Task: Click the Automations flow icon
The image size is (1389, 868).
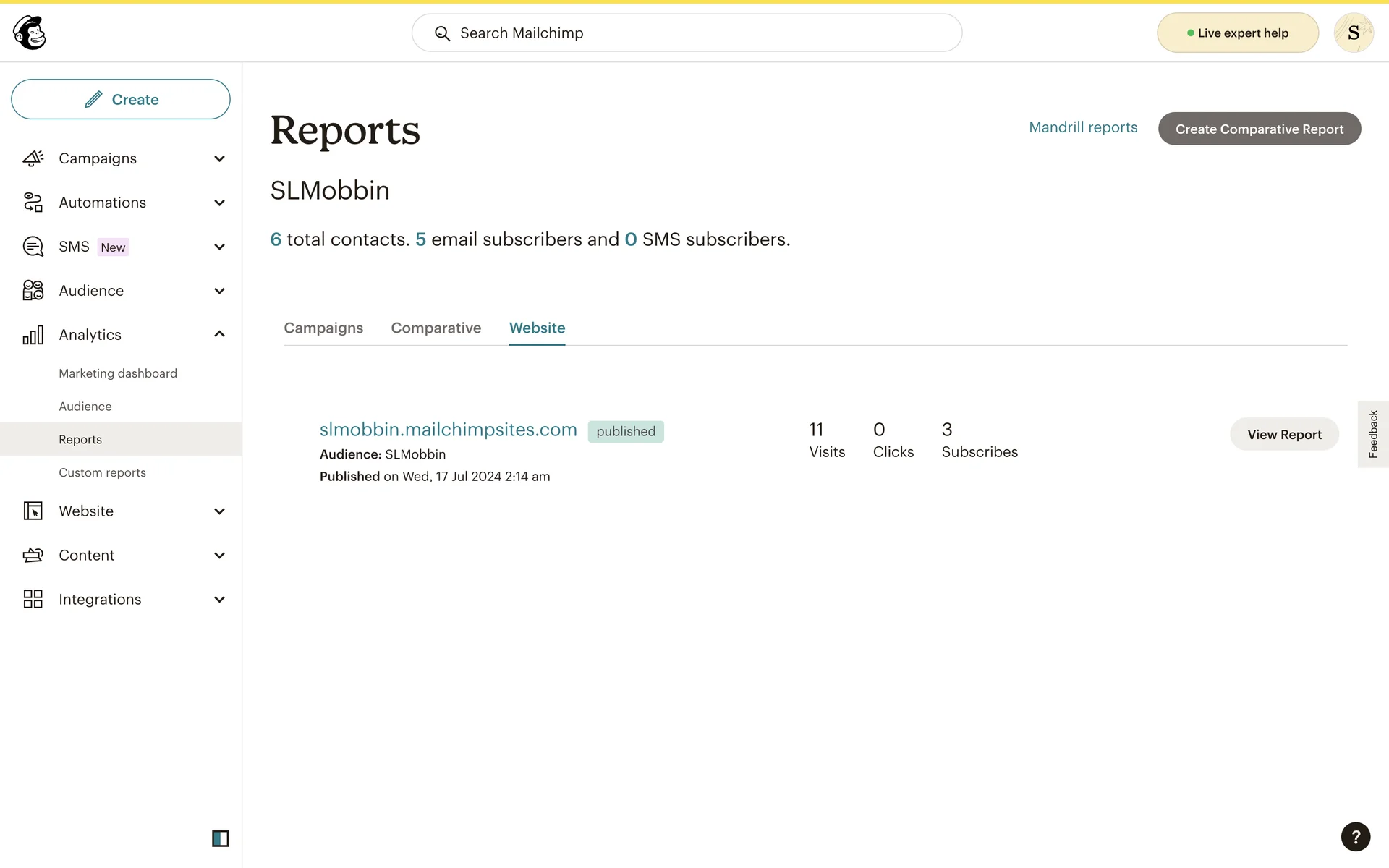Action: coord(33,203)
